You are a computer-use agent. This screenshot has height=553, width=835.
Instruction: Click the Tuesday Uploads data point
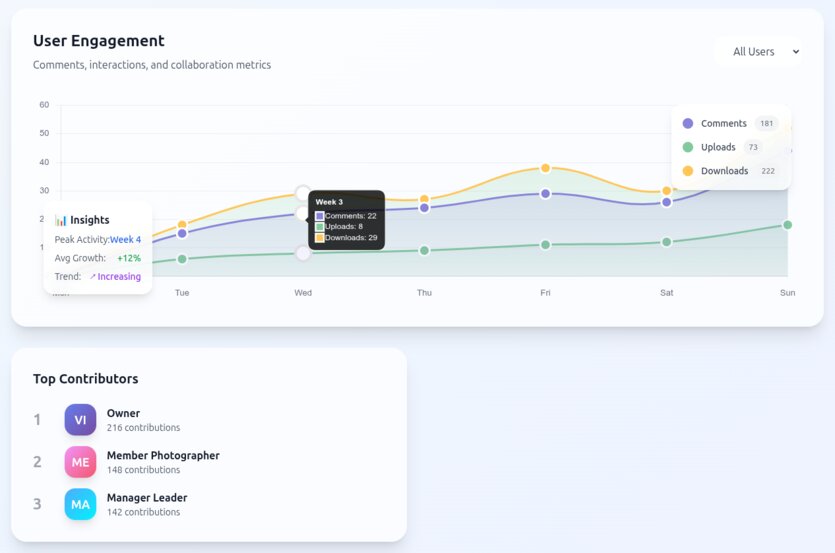tap(182, 259)
